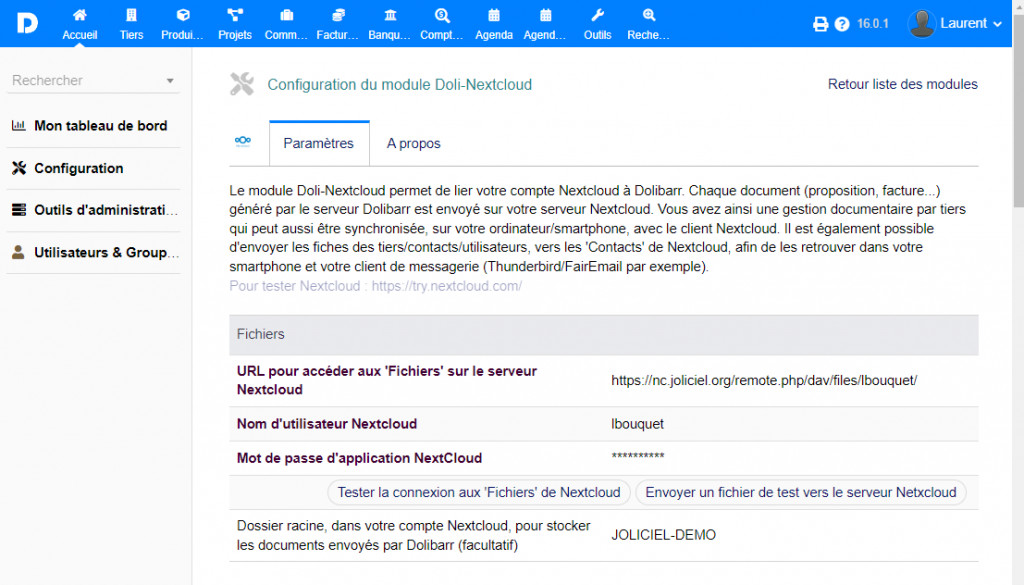Click Envoyer un fichier de test button

tap(801, 492)
